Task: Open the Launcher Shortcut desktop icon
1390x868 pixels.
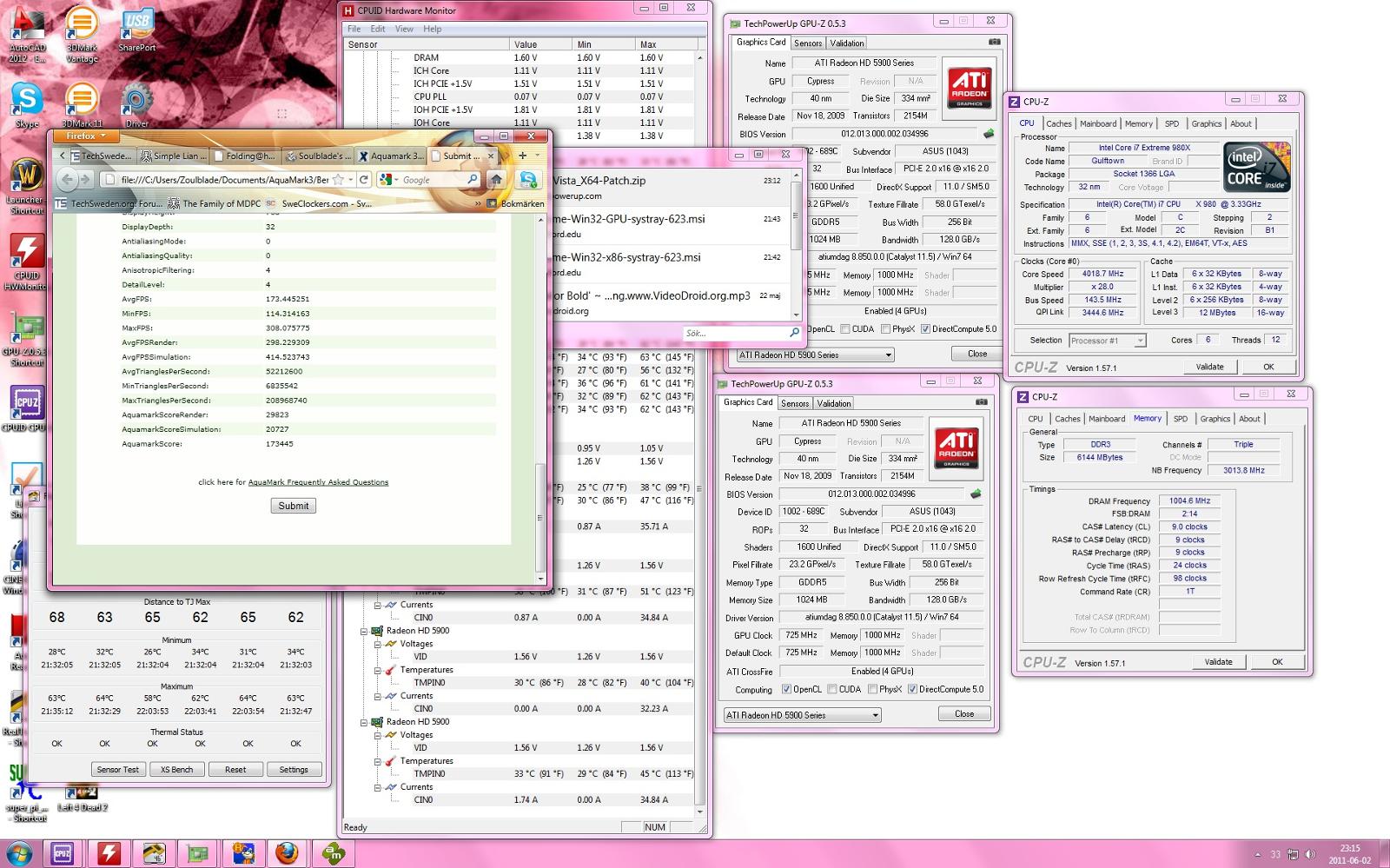Action: point(26,186)
